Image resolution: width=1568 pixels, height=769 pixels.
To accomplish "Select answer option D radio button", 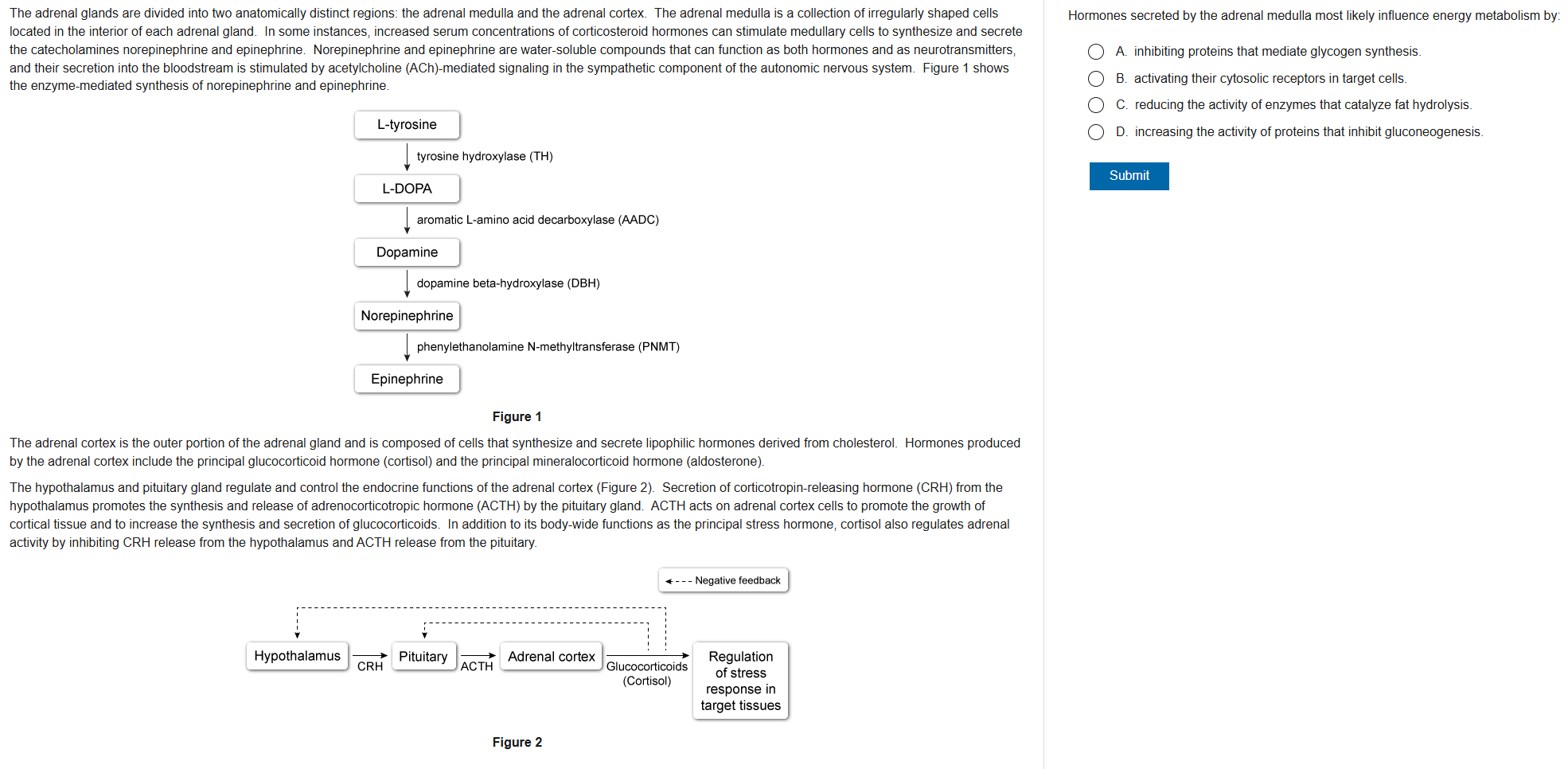I will coord(1096,132).
